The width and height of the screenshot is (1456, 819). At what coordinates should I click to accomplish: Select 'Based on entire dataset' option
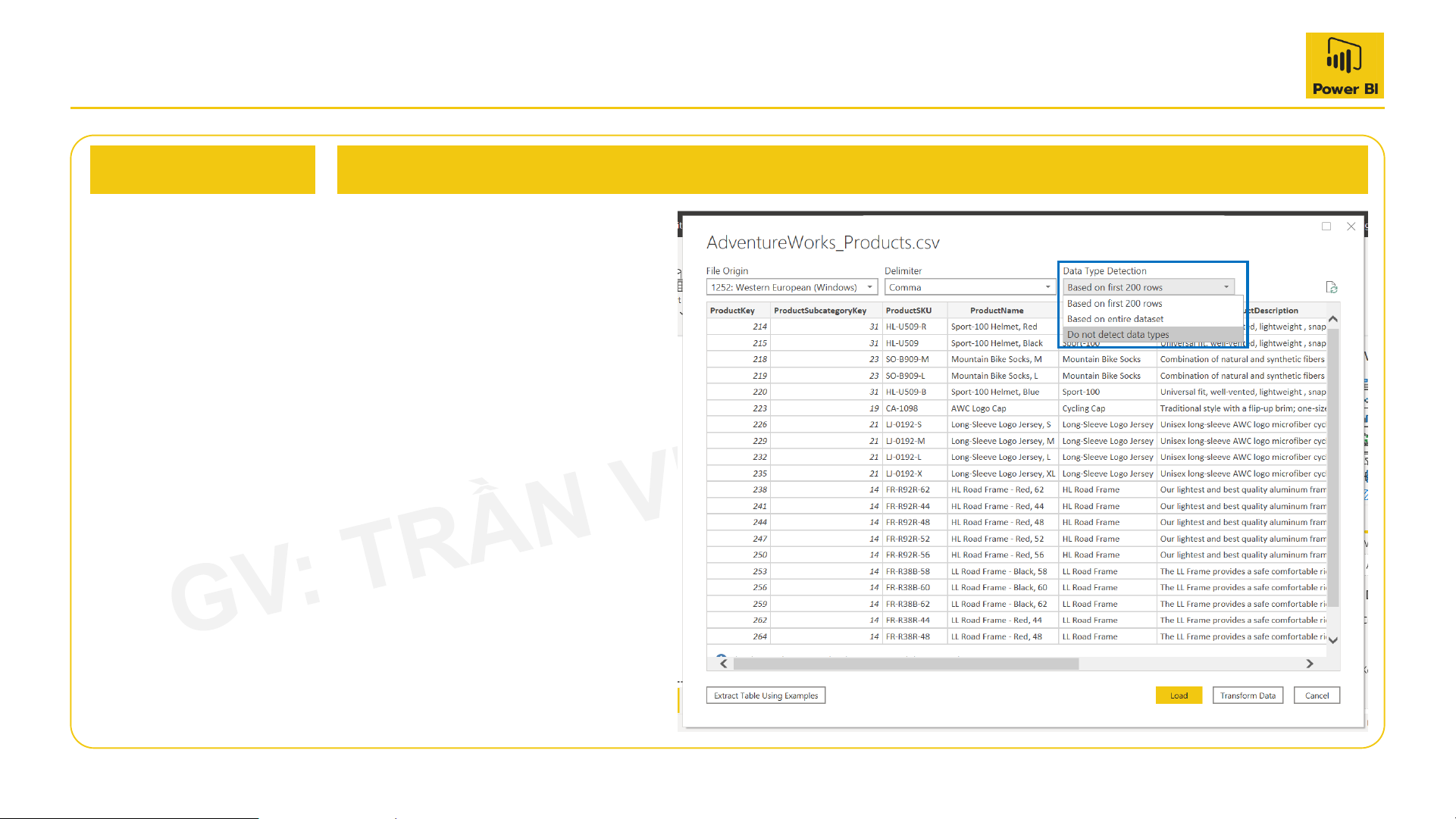click(1115, 319)
